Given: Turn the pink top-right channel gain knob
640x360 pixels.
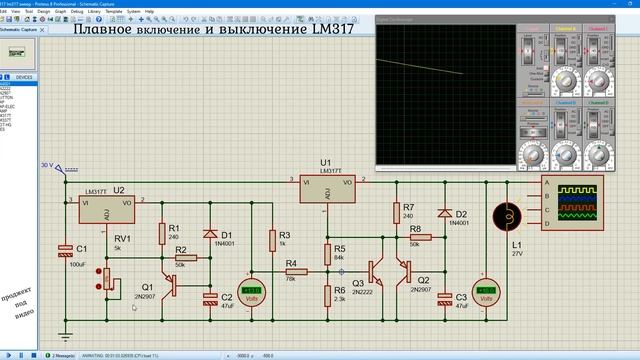Looking at the screenshot, I should (599, 82).
